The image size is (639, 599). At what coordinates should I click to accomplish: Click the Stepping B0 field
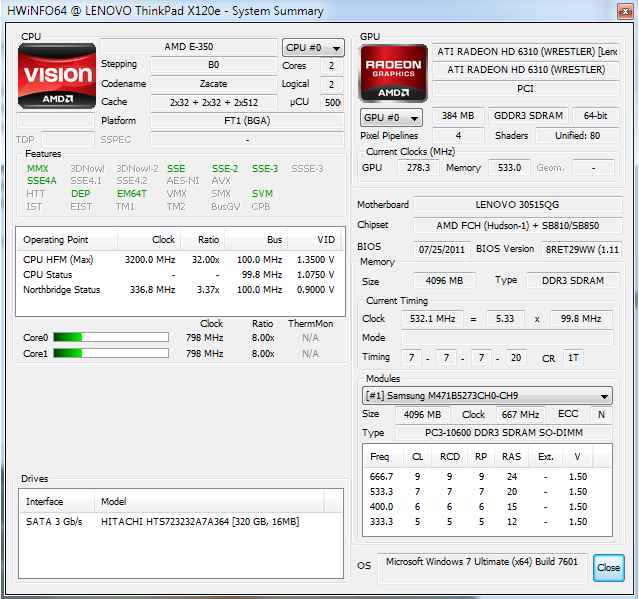point(214,65)
